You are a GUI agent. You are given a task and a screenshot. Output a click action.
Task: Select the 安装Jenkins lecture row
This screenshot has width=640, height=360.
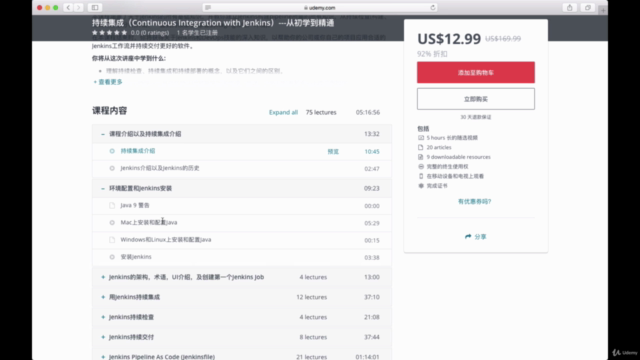tap(242, 257)
